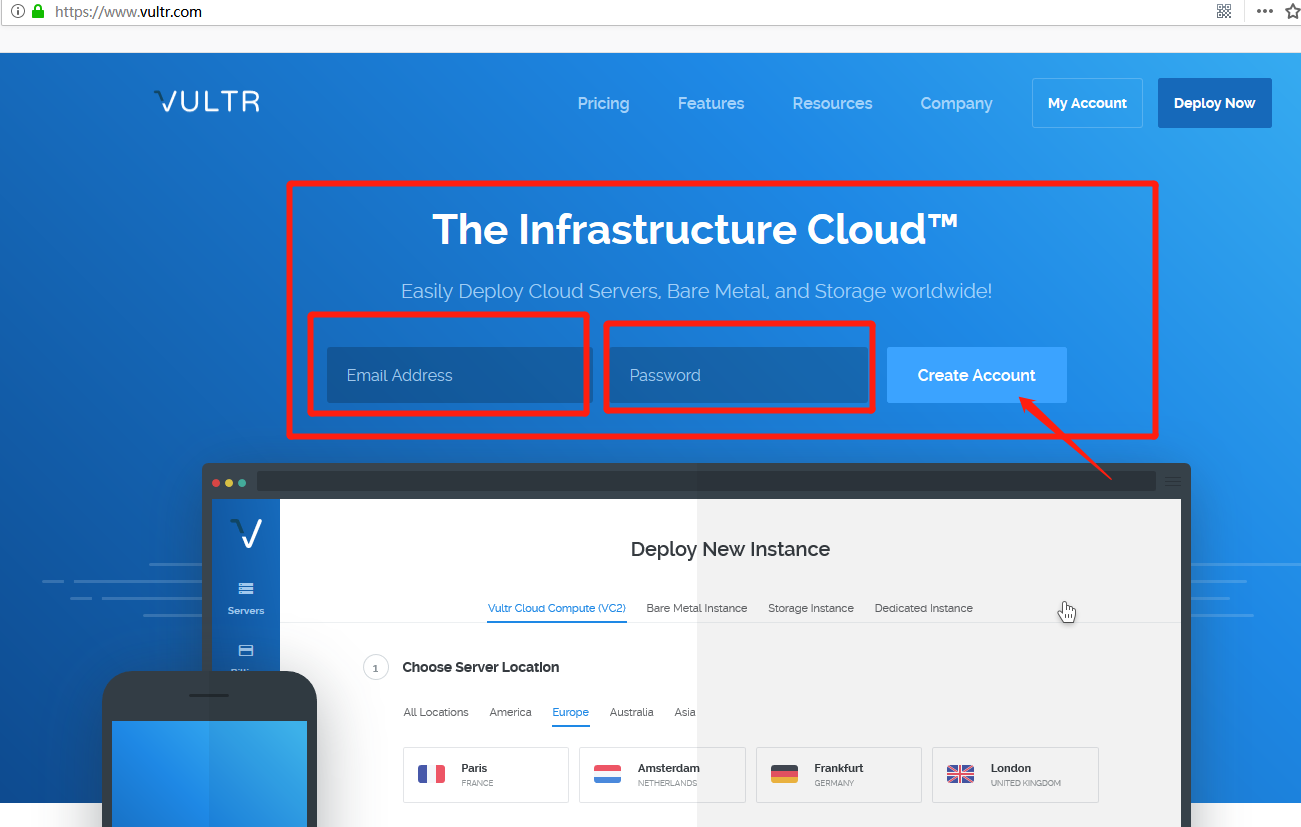Select the Europe location filter
Viewport: 1301px width, 827px height.
(x=571, y=712)
